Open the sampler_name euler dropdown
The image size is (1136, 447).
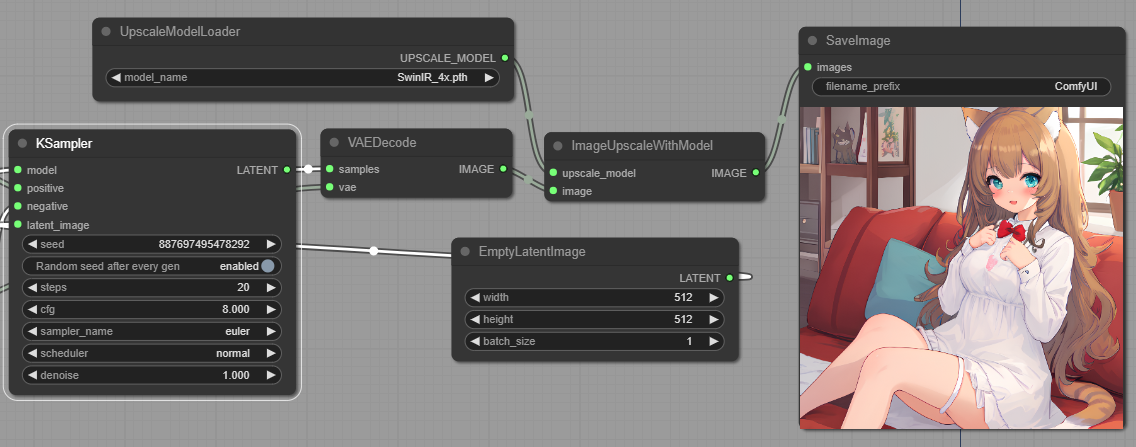click(x=151, y=331)
